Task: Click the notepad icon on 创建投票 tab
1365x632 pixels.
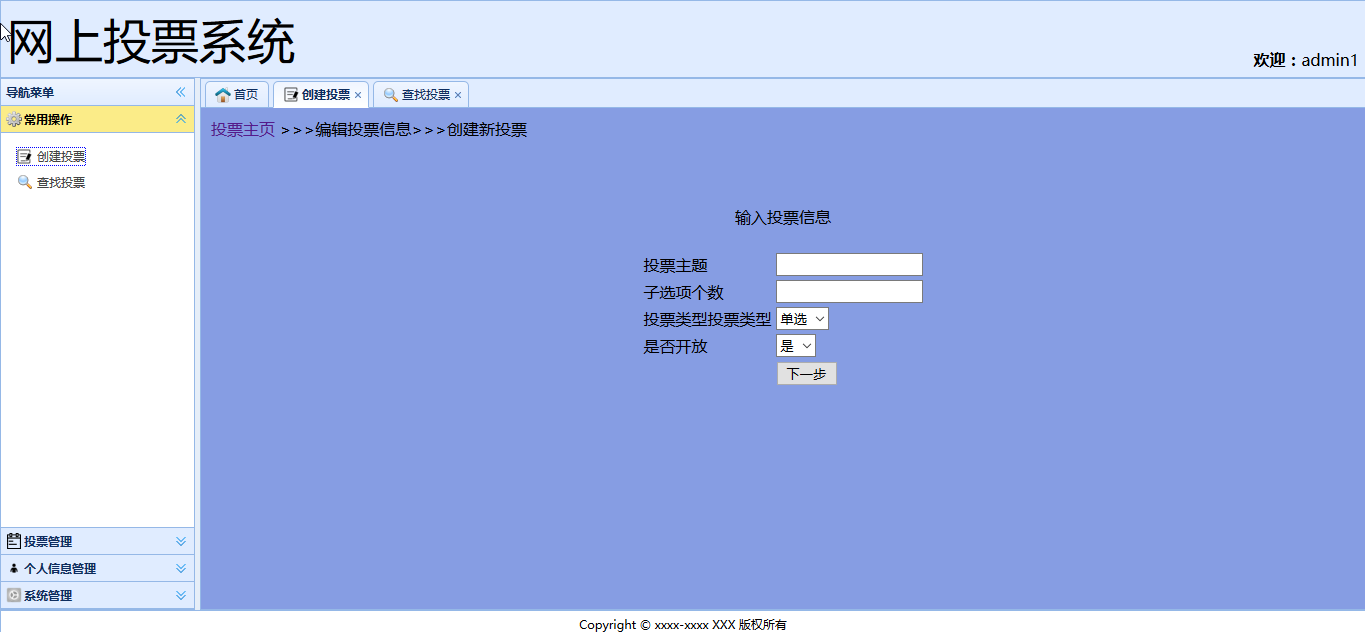Action: (291, 95)
